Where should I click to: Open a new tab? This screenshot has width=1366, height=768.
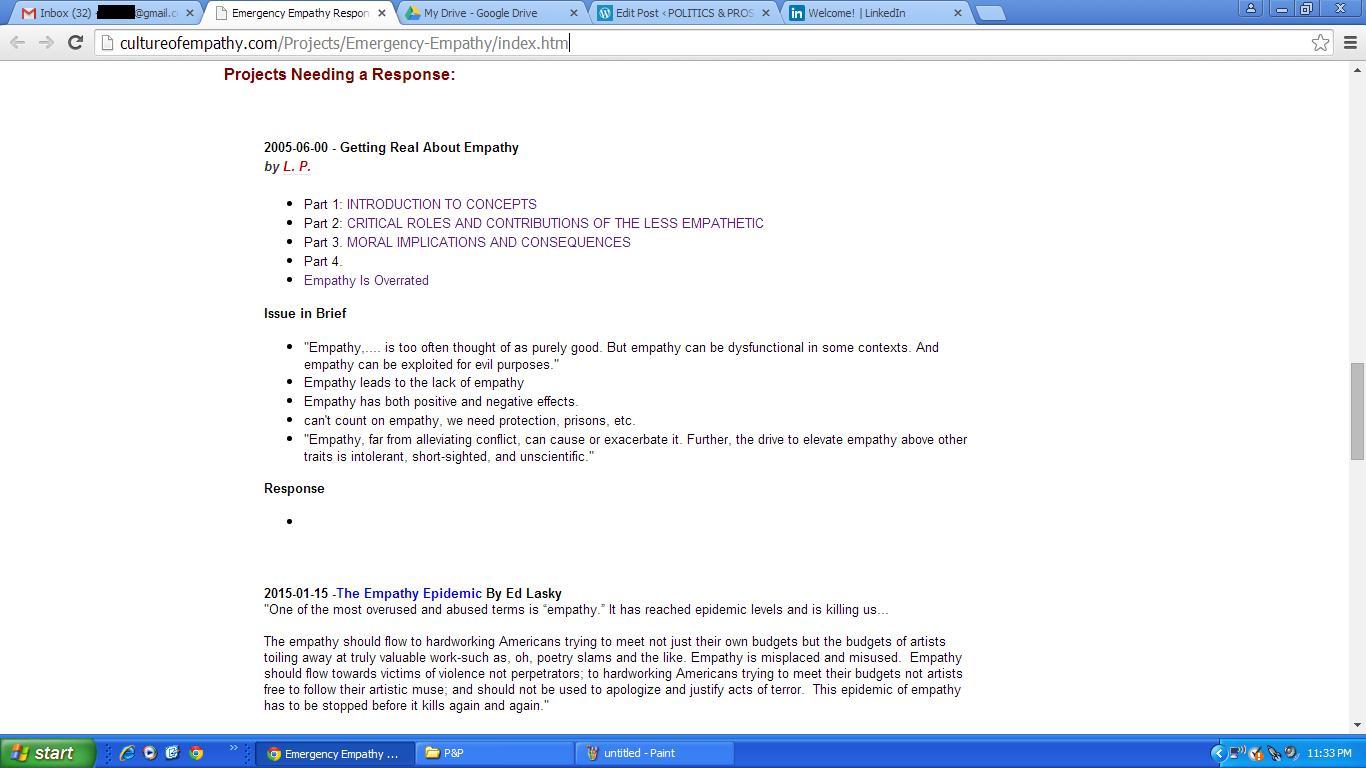[x=989, y=13]
